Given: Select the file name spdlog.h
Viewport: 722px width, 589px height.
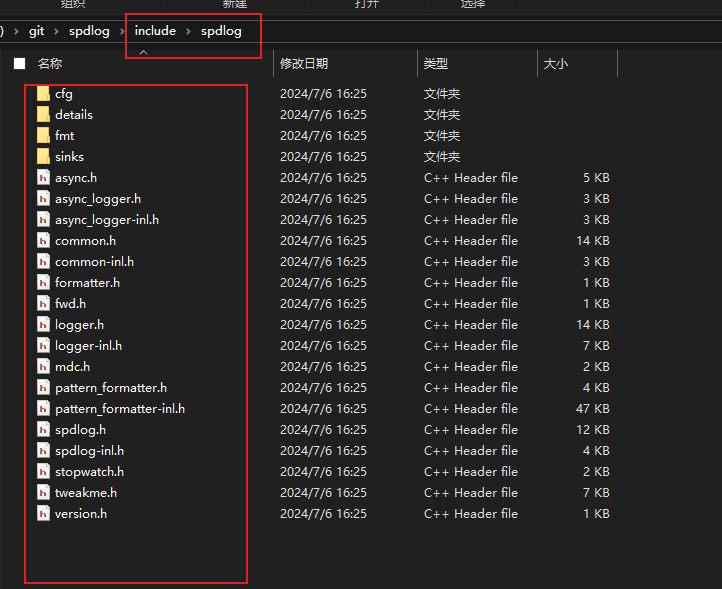Looking at the screenshot, I should pyautogui.click(x=81, y=430).
